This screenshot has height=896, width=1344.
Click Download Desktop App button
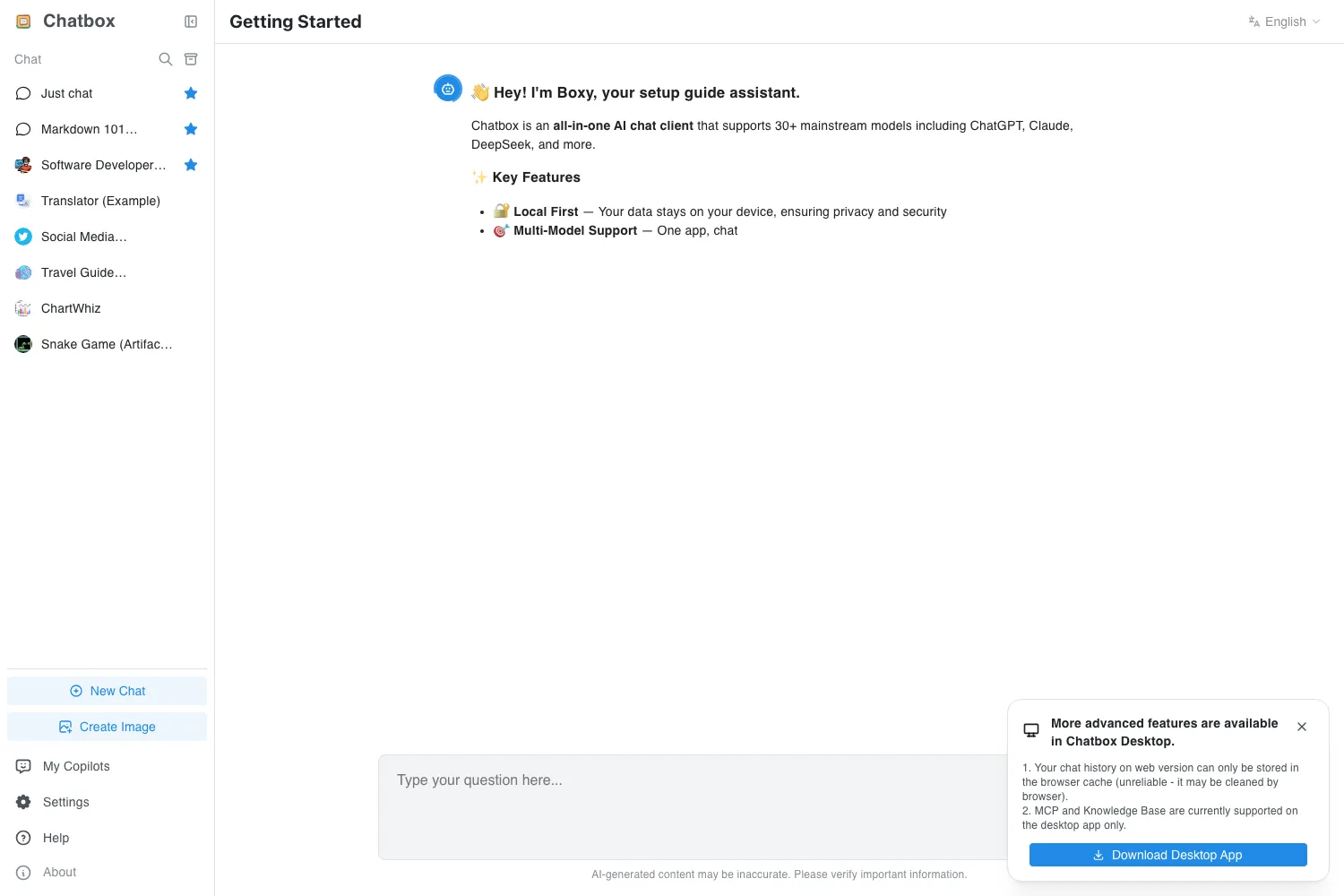click(x=1167, y=855)
